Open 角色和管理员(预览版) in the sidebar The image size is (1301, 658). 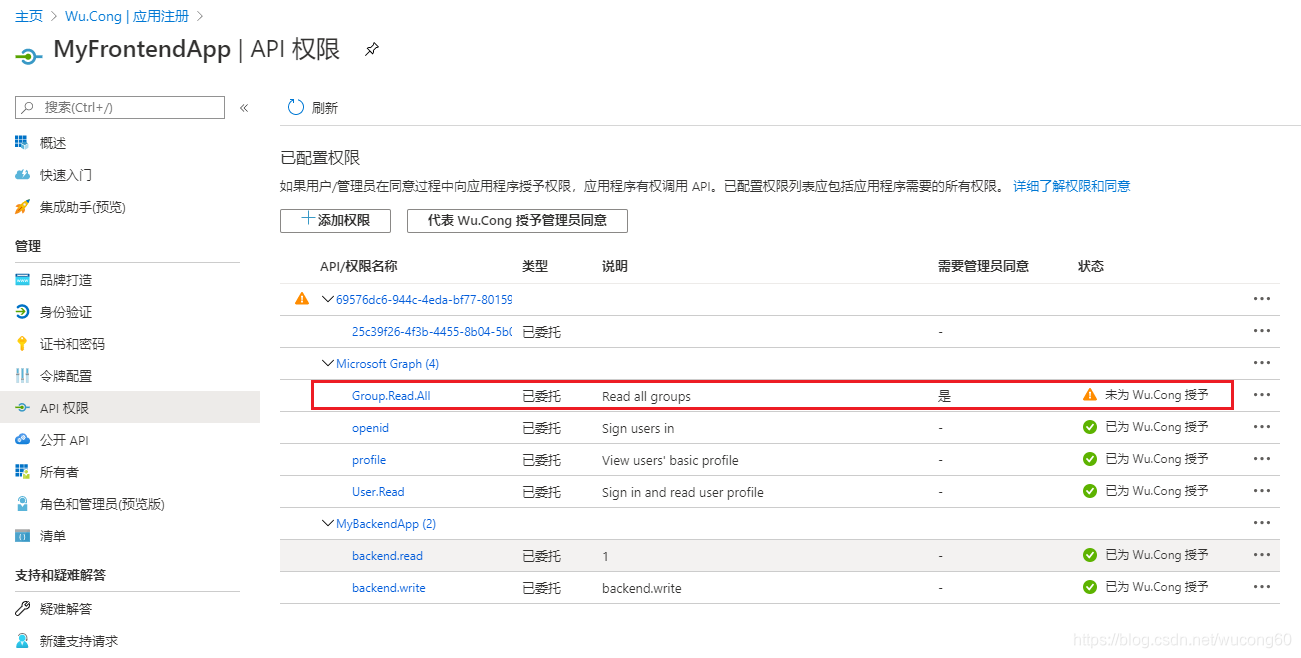[x=102, y=504]
